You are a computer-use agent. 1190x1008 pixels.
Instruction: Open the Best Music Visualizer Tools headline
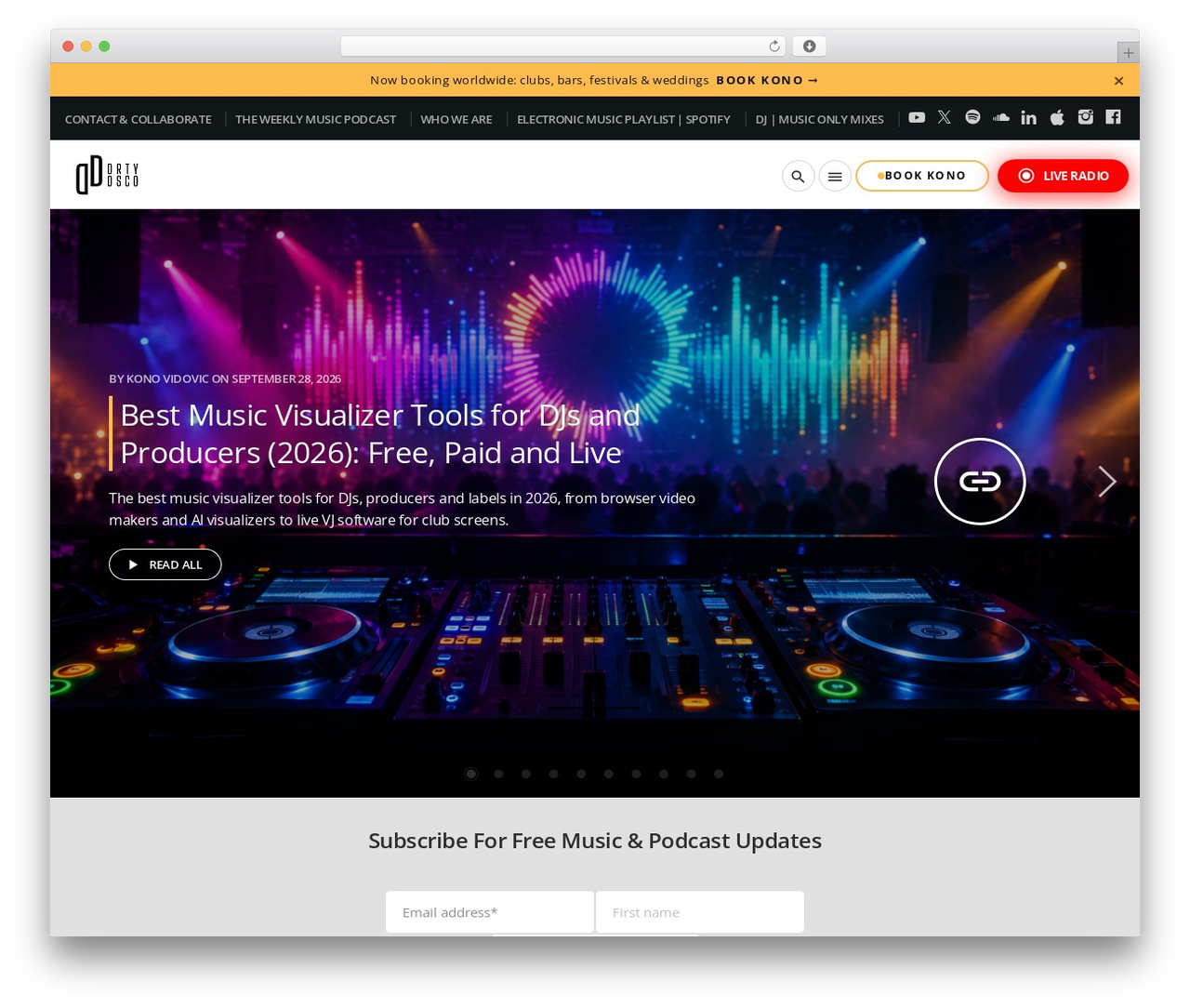coord(380,433)
